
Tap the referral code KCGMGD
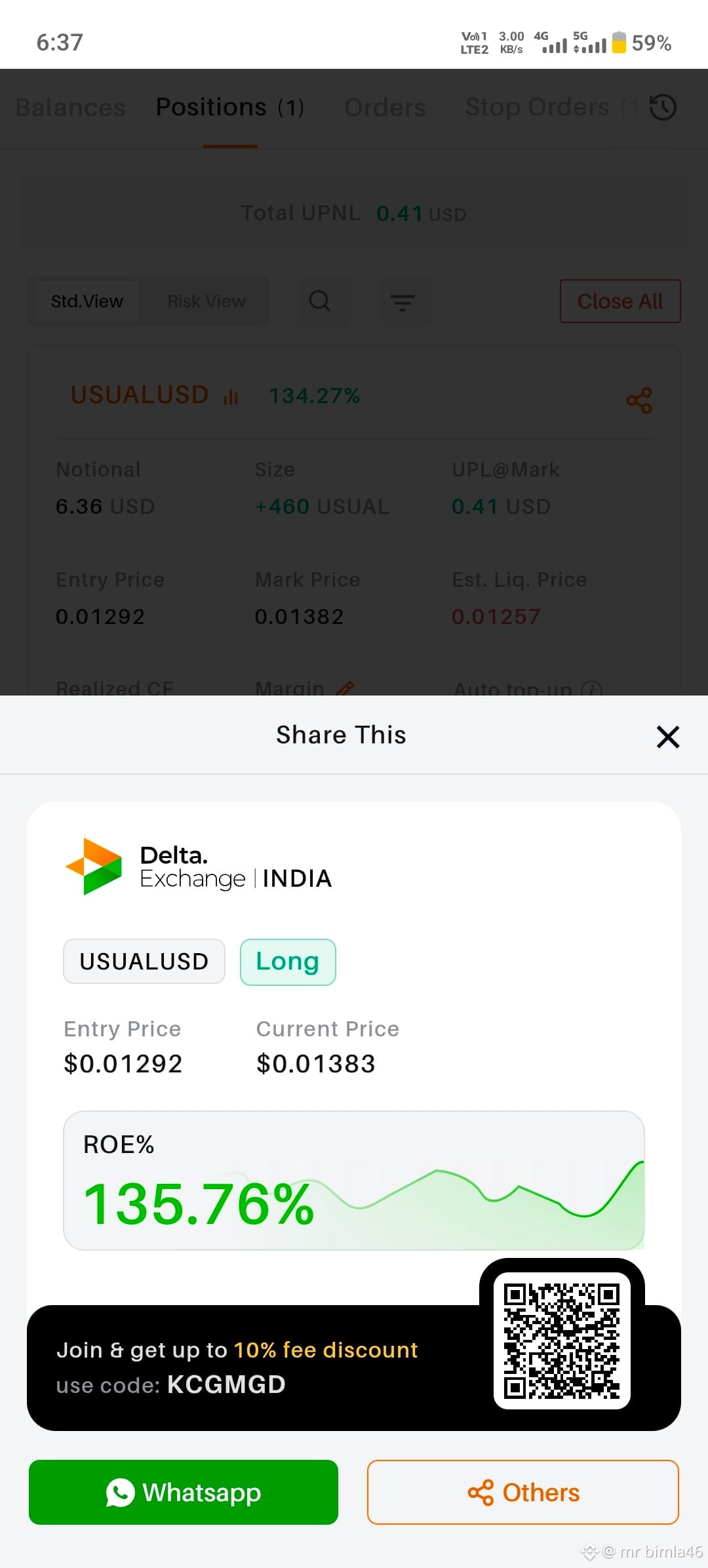coord(226,1384)
